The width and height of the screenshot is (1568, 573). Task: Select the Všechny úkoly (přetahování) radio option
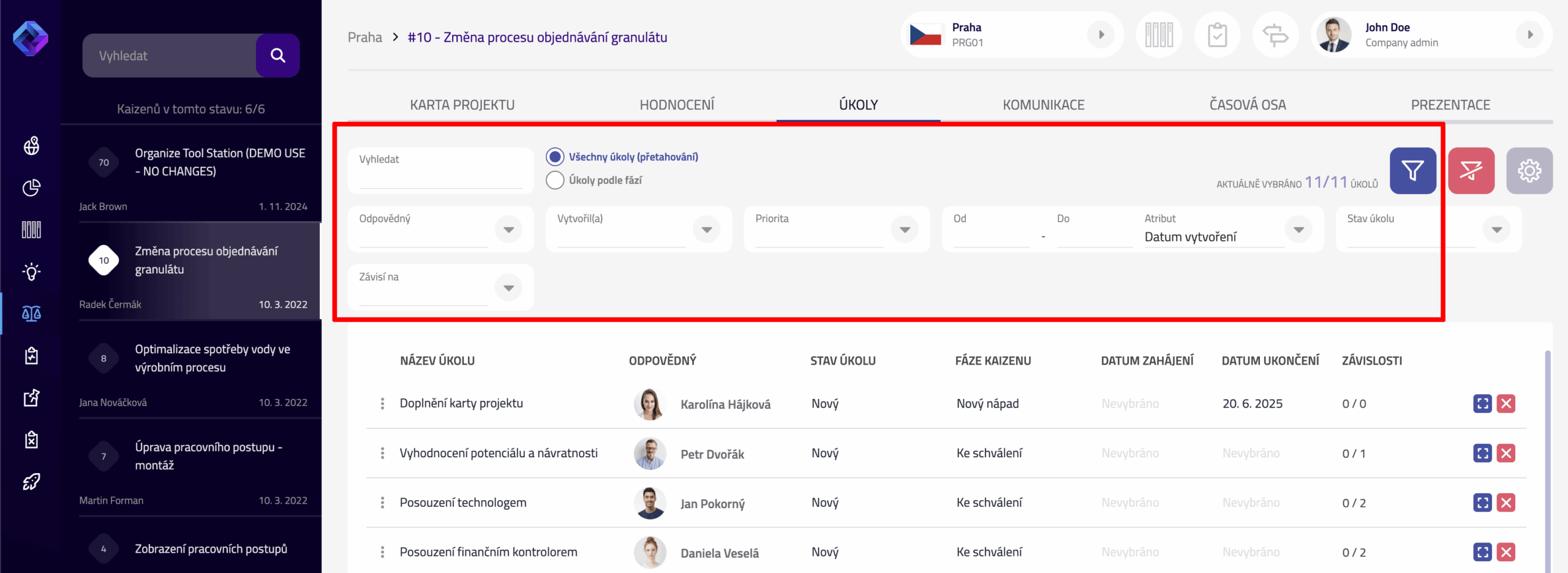(x=555, y=157)
